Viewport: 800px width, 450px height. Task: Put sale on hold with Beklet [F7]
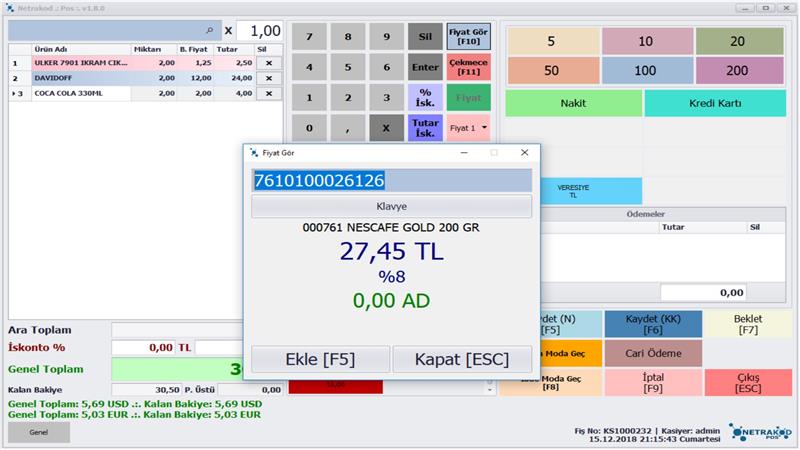(748, 324)
